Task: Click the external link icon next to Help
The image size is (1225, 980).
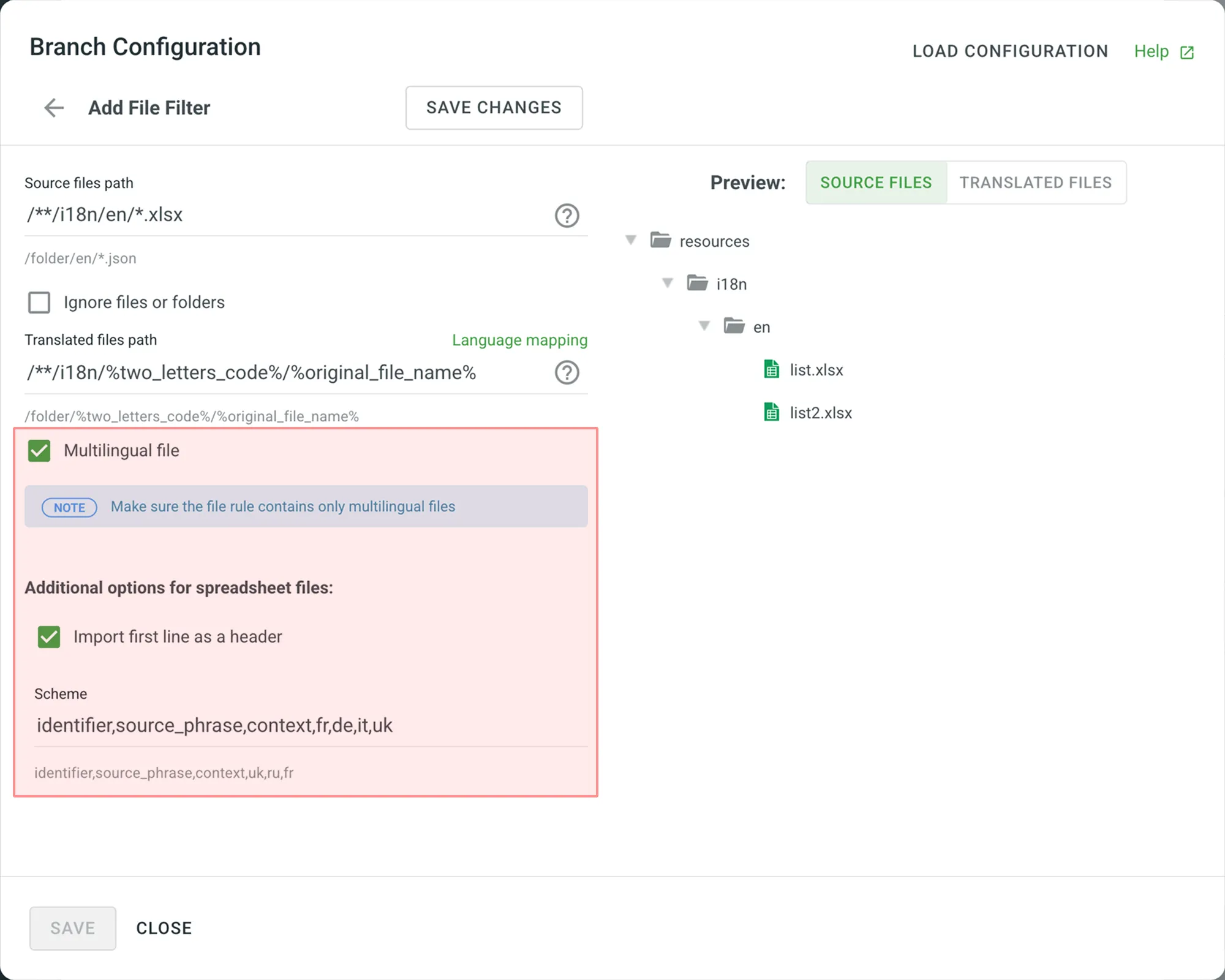Action: click(1187, 51)
